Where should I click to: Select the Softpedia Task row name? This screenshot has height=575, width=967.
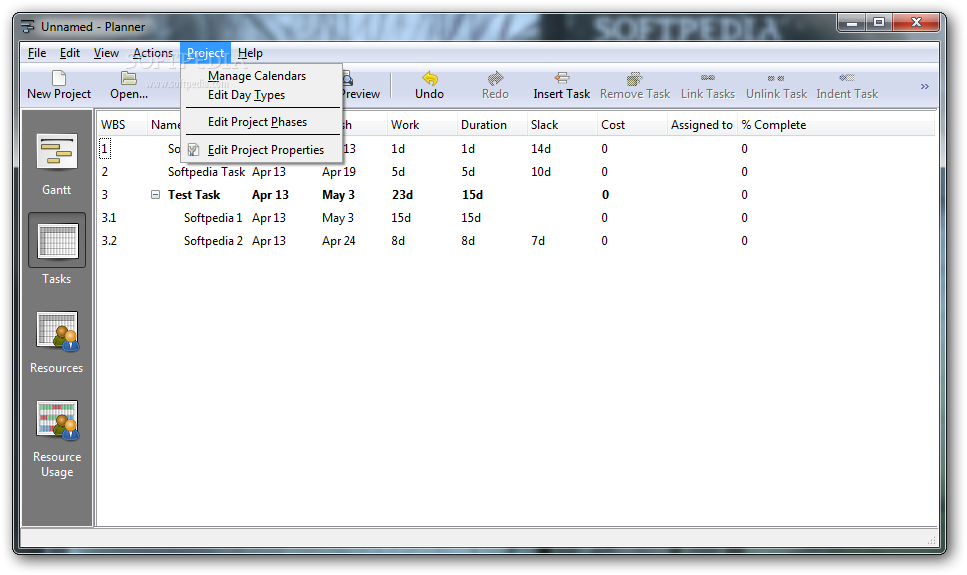point(207,172)
